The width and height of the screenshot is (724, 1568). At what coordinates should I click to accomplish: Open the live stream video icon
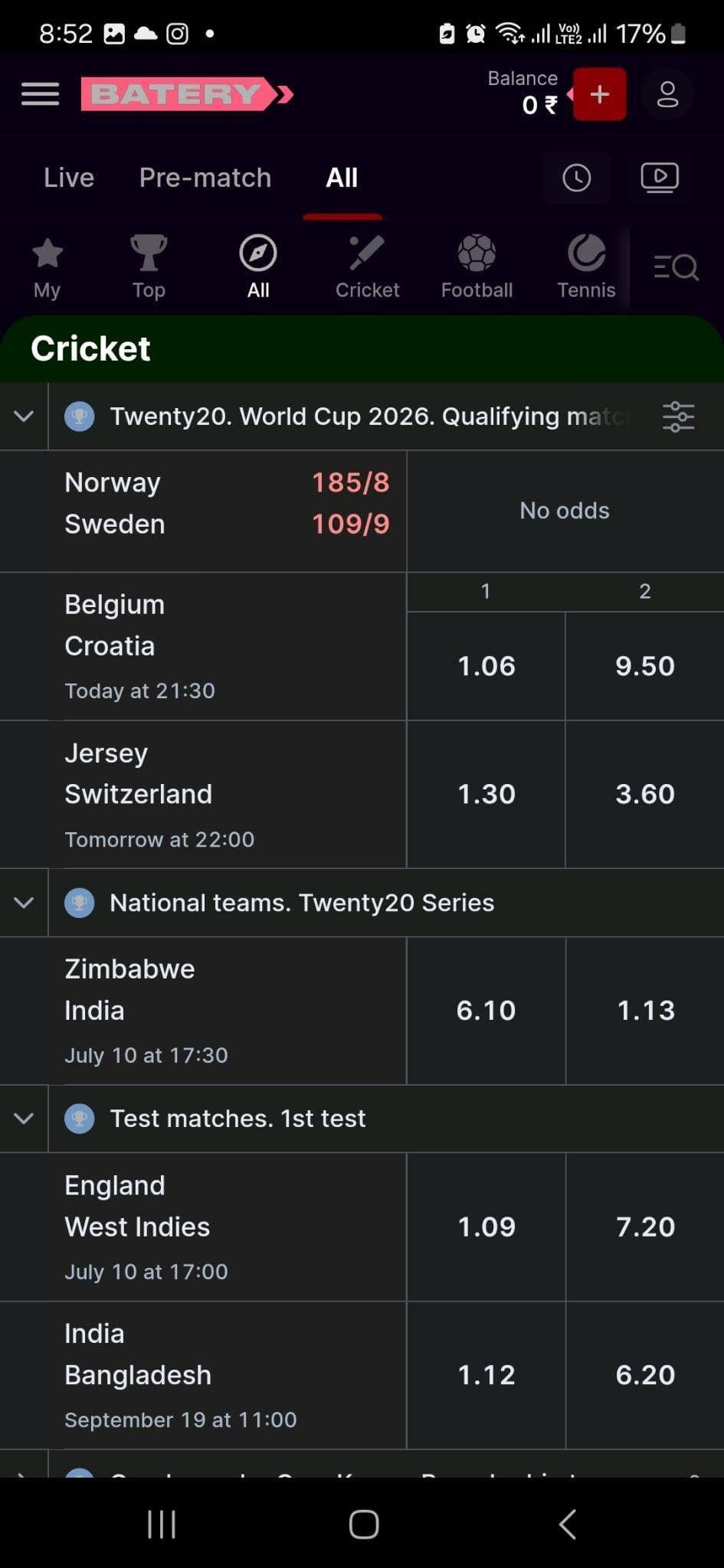pyautogui.click(x=660, y=177)
